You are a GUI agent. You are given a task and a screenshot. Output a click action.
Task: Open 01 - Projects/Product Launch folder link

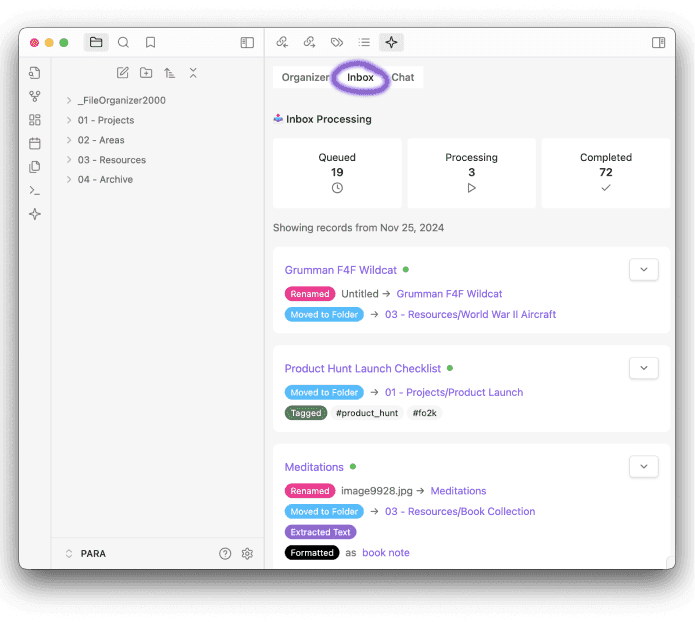[454, 393]
